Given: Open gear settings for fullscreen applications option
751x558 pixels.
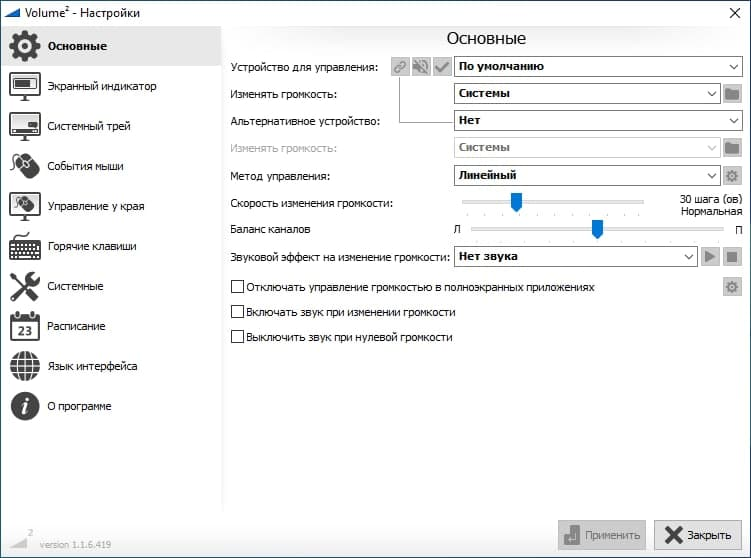Looking at the screenshot, I should click(x=732, y=287).
